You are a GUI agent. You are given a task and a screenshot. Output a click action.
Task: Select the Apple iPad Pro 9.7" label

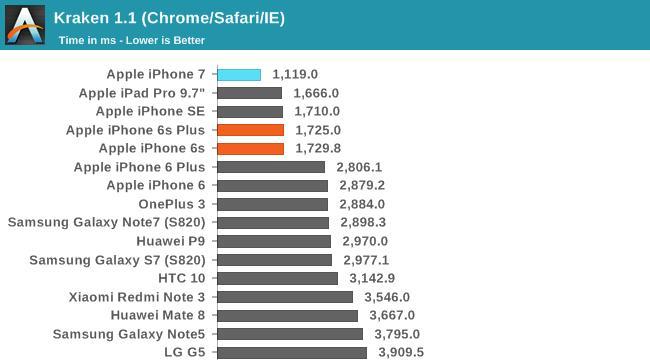(142, 93)
